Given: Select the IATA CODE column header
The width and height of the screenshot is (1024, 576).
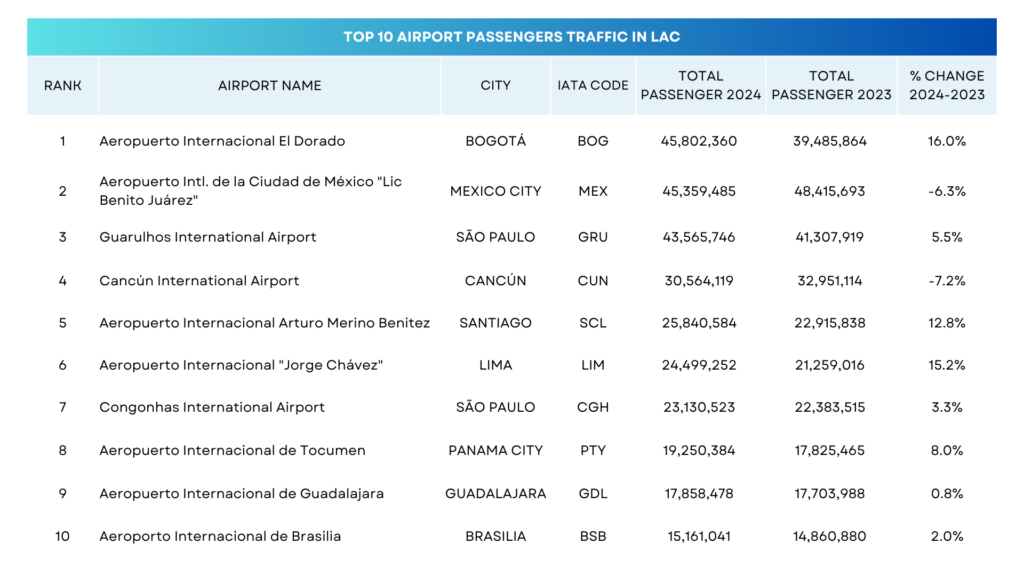Looking at the screenshot, I should [593, 85].
